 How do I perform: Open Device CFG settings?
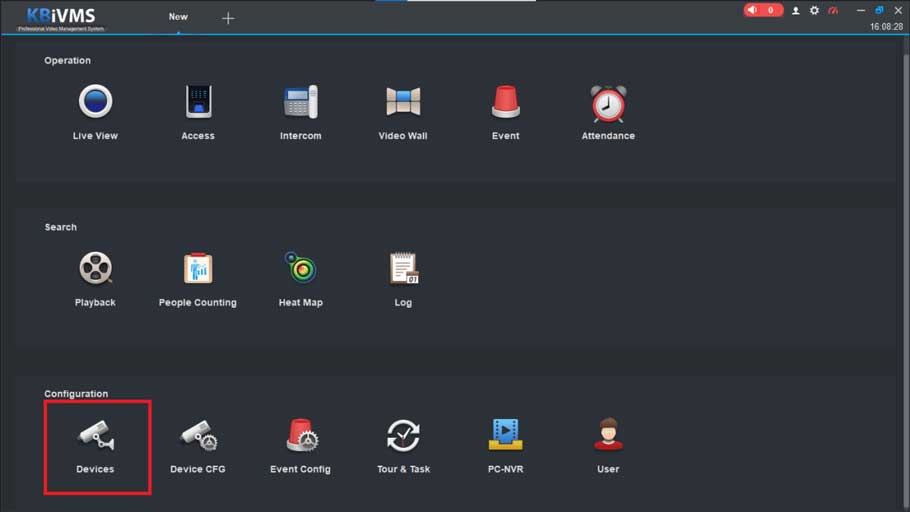click(198, 437)
